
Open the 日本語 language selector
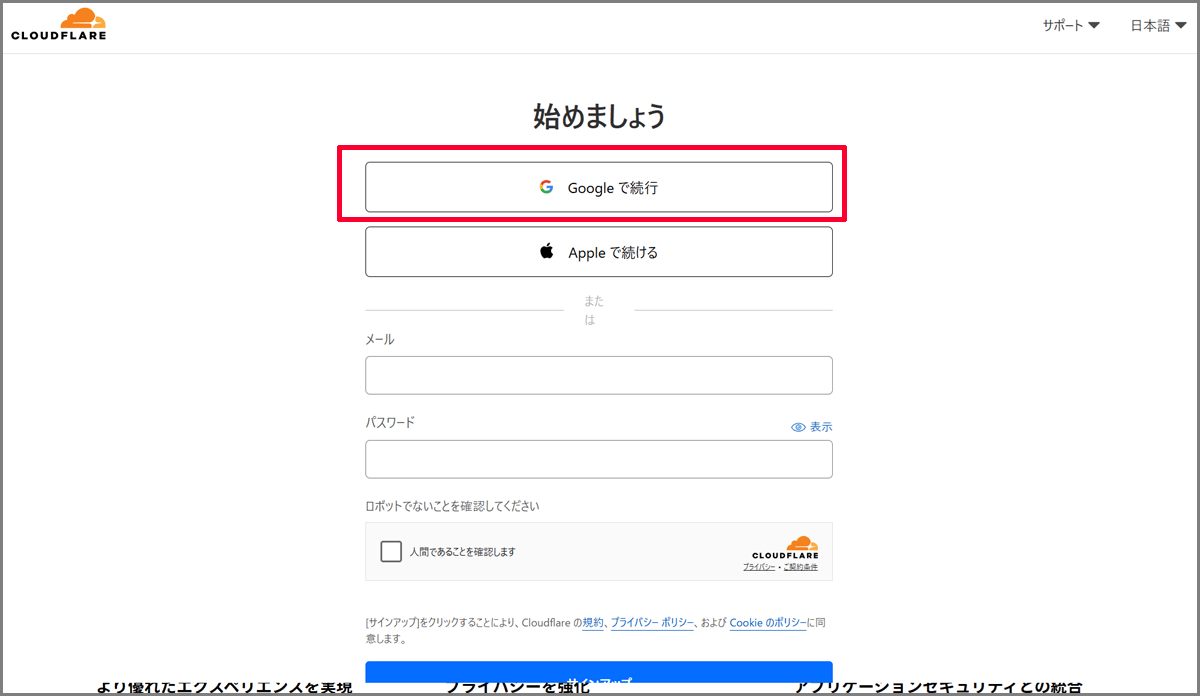click(1158, 26)
